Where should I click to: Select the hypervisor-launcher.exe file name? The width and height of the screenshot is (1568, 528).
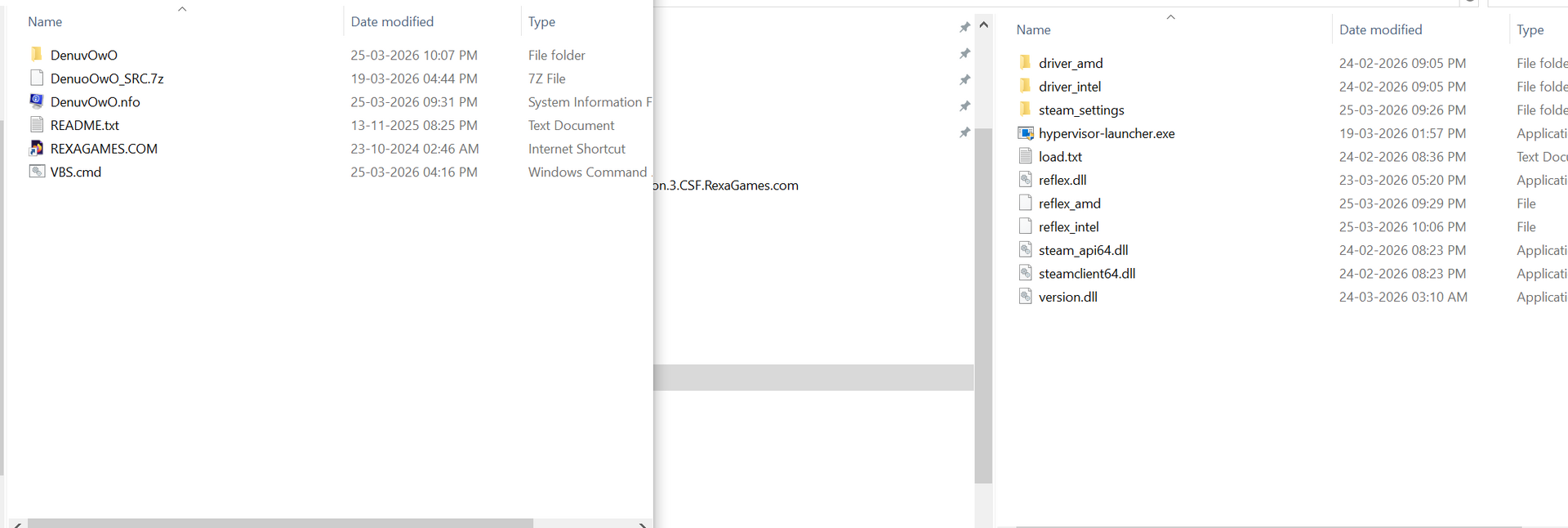[x=1107, y=133]
